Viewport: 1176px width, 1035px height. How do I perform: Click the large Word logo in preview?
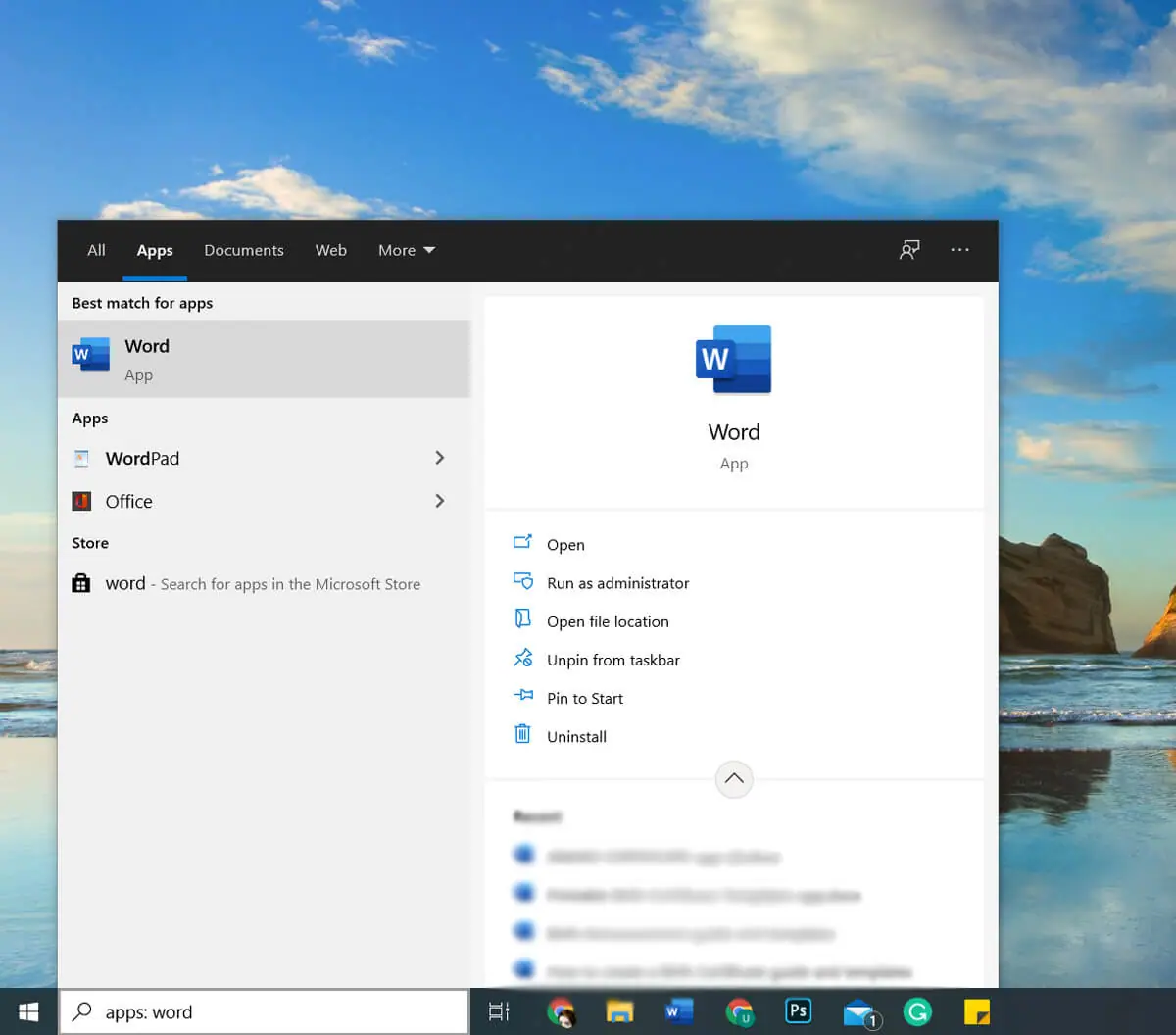[x=734, y=360]
